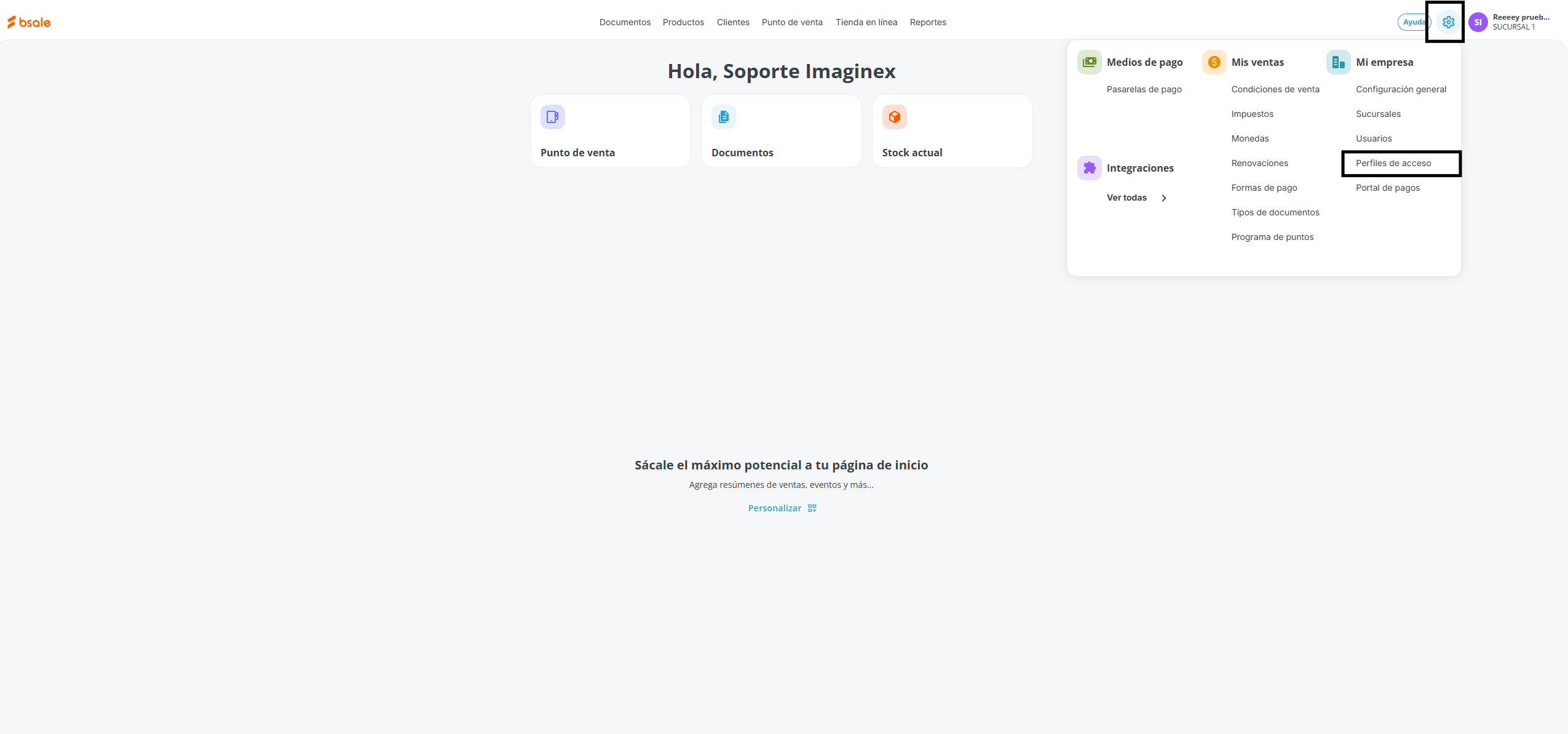Click the purple SI user avatar
Image resolution: width=1568 pixels, height=734 pixels.
[x=1478, y=22]
